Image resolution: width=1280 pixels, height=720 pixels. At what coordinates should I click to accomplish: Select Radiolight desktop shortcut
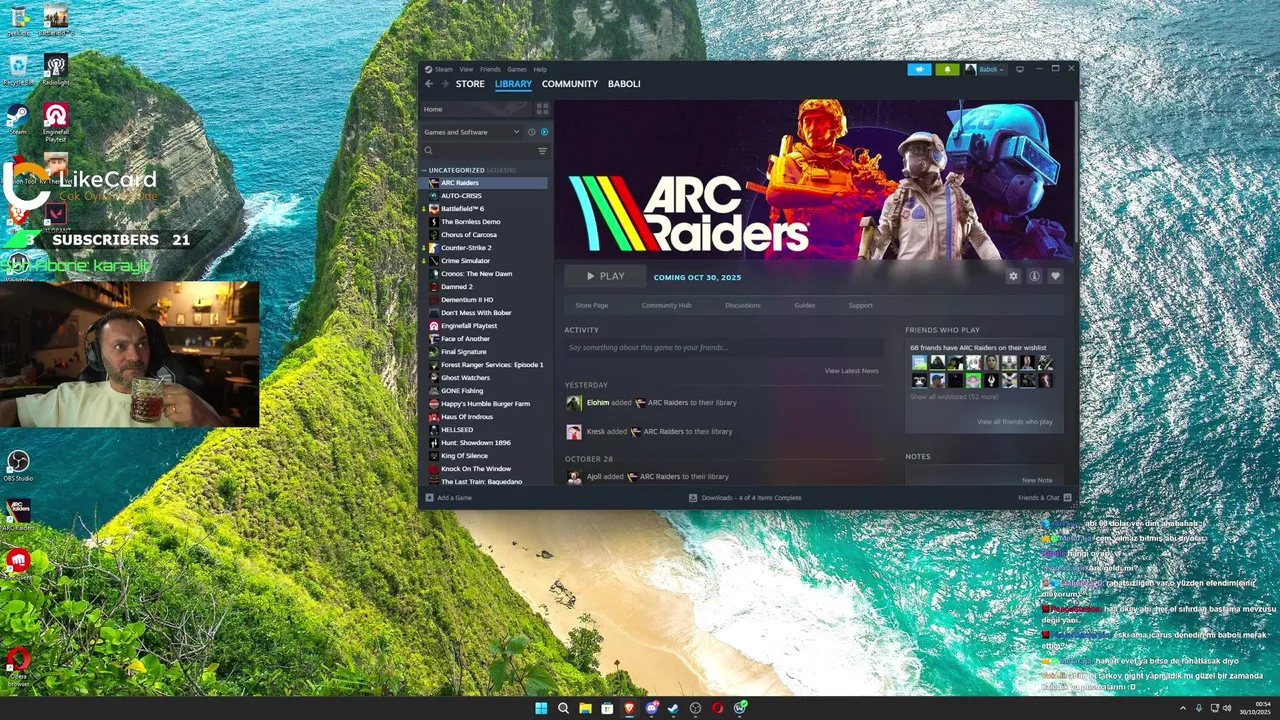(x=56, y=70)
